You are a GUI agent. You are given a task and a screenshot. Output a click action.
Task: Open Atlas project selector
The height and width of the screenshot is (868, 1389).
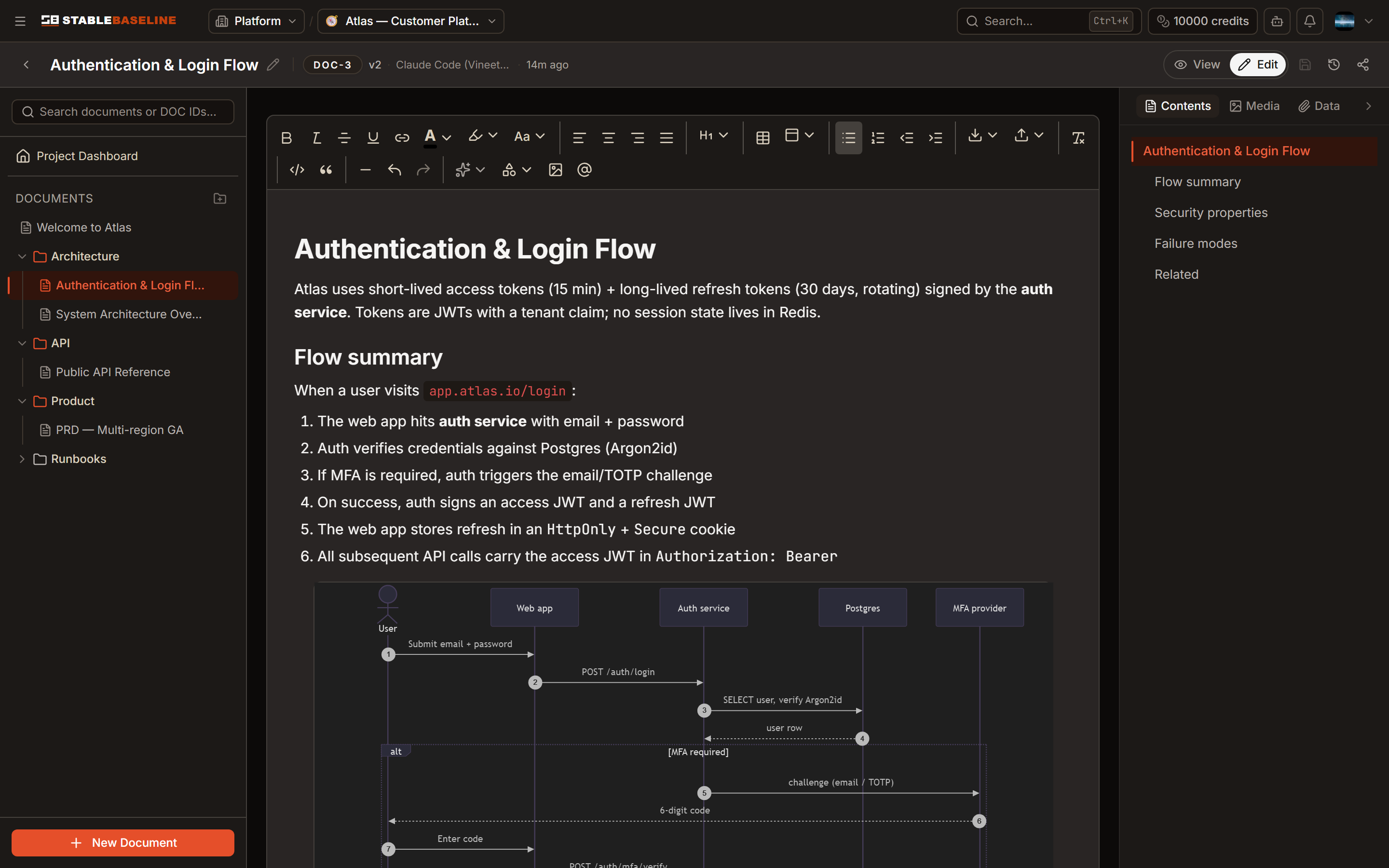pyautogui.click(x=411, y=21)
